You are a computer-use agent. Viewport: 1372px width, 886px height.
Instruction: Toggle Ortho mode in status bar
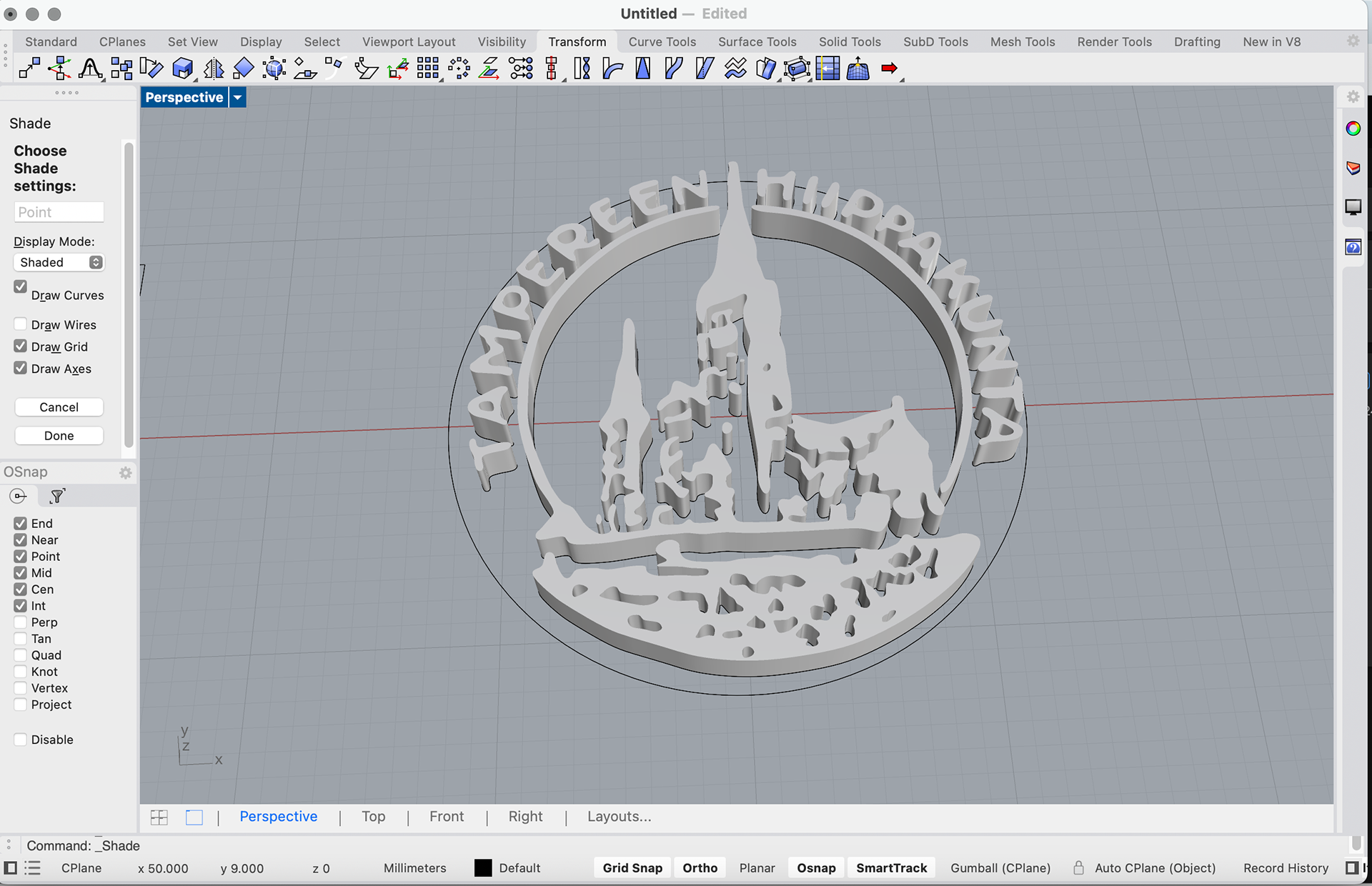tap(700, 868)
